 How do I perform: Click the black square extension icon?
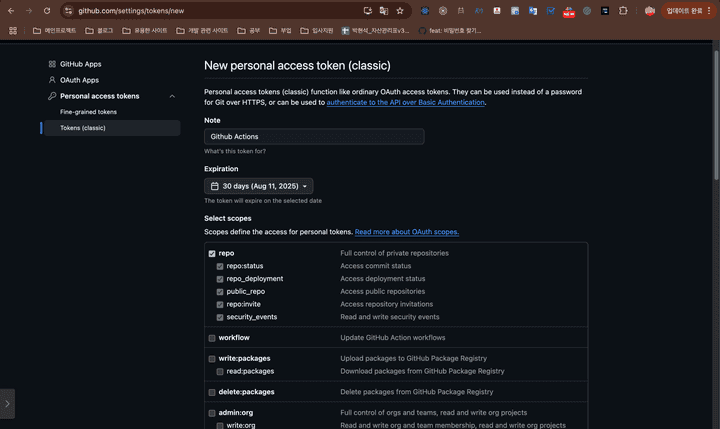tap(605, 11)
